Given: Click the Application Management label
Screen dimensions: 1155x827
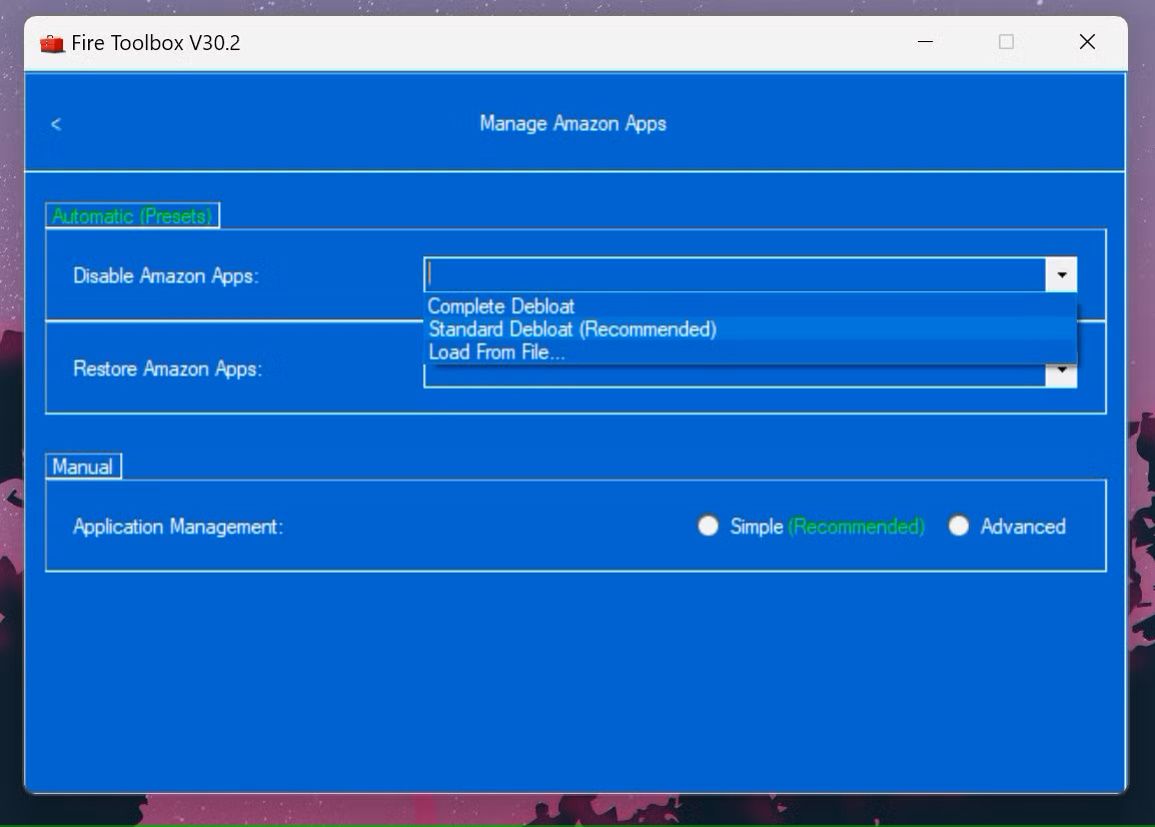Looking at the screenshot, I should (x=178, y=527).
